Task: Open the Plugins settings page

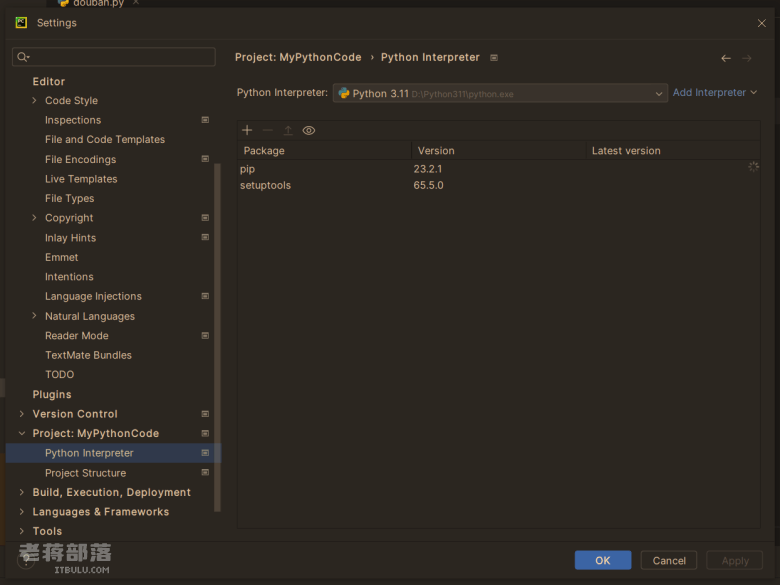Action: coord(52,394)
